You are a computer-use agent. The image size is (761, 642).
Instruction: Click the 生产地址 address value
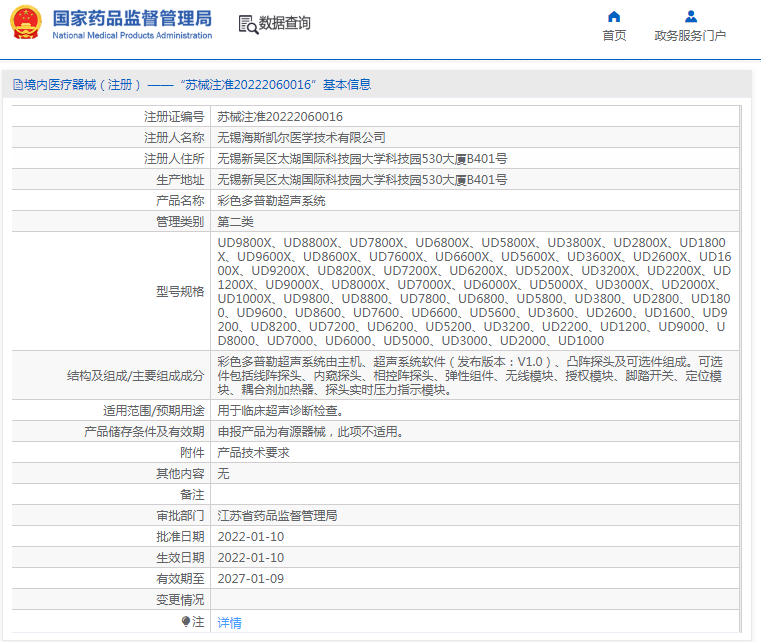pos(363,180)
